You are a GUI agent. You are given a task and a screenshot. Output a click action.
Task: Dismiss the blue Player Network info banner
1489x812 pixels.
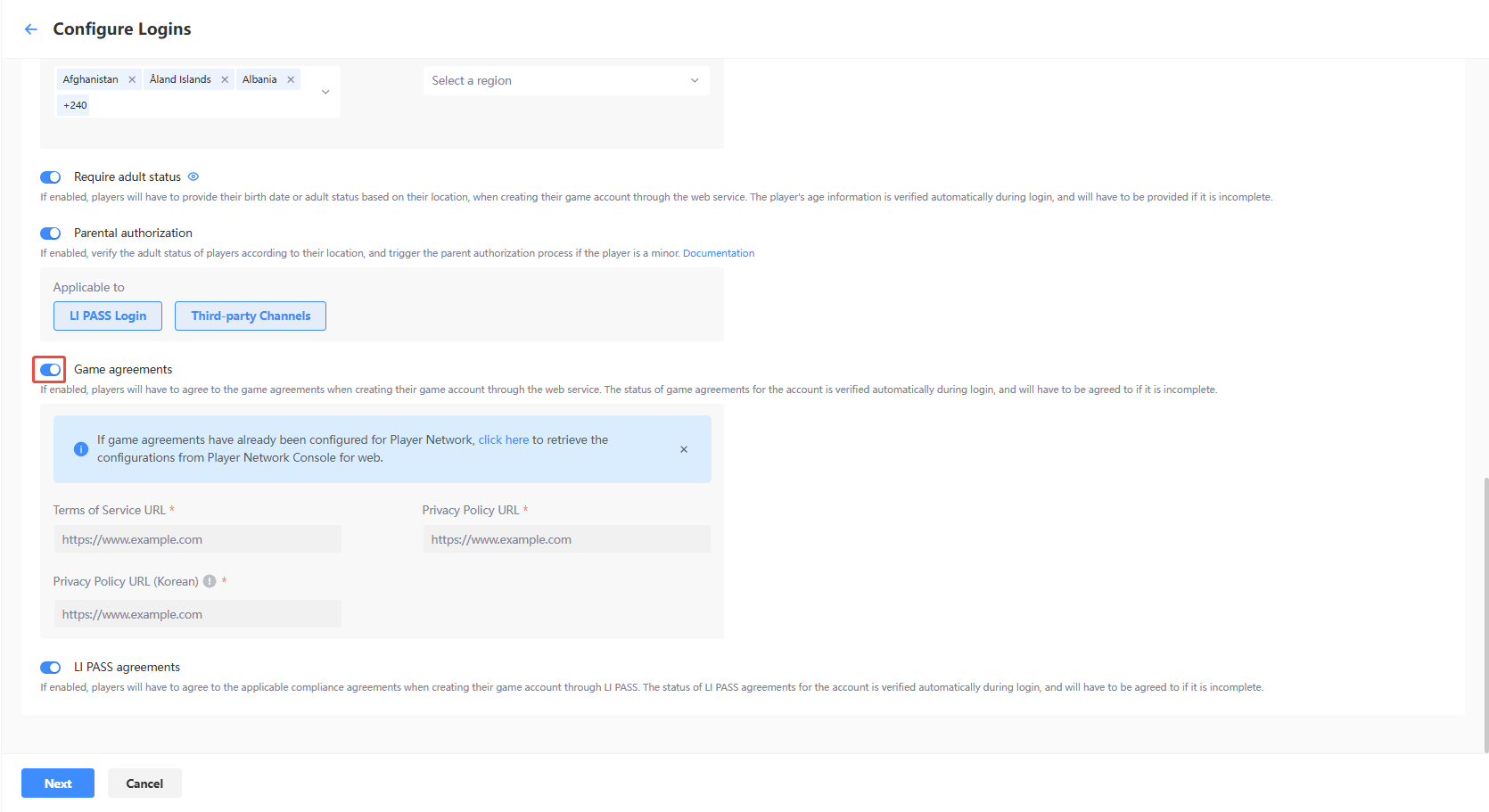pos(684,449)
